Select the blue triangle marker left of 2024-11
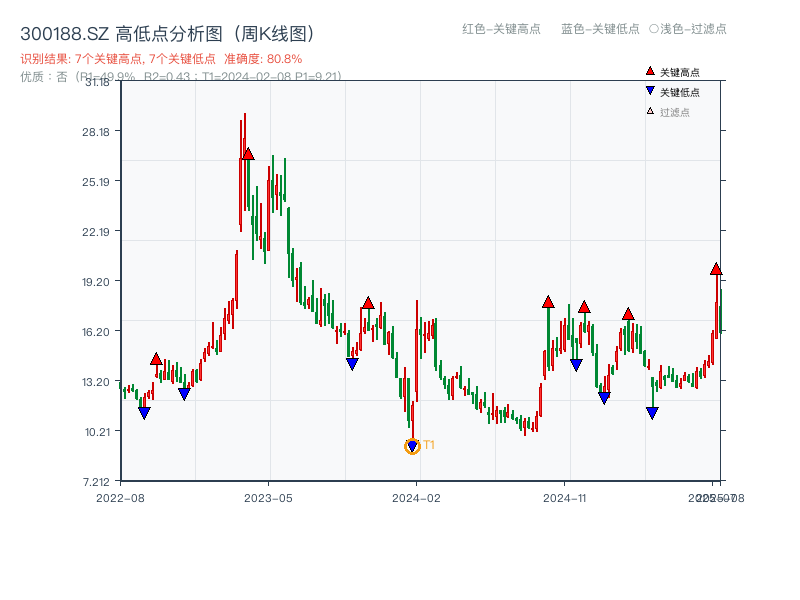 575,362
